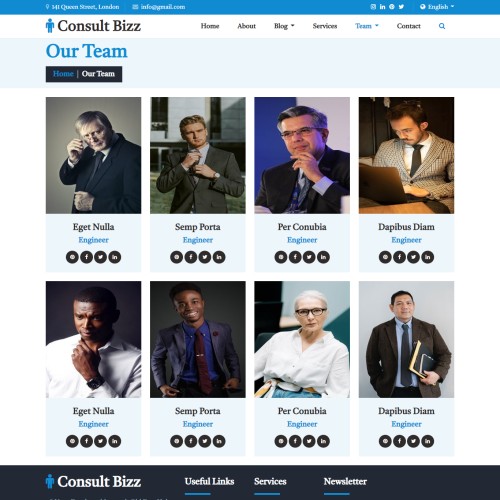Open the Contact menu item
500x500 pixels.
408,26
